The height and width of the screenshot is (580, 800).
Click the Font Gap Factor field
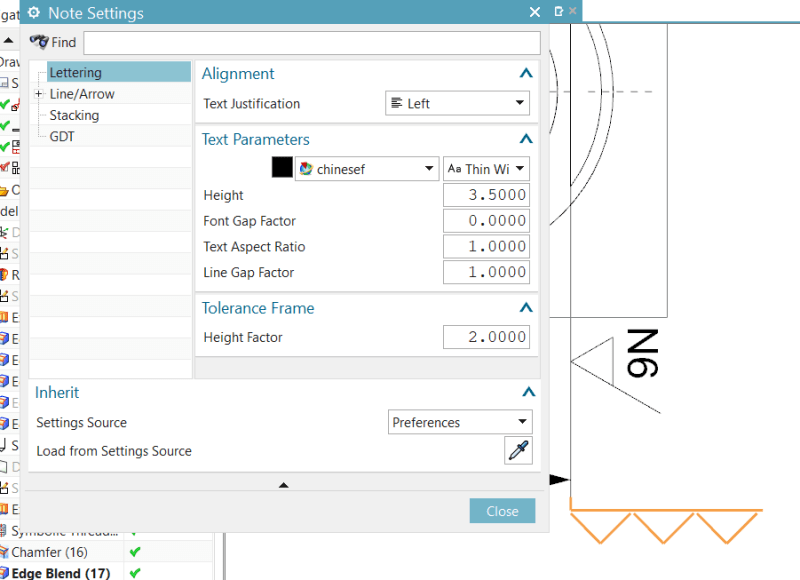point(486,221)
